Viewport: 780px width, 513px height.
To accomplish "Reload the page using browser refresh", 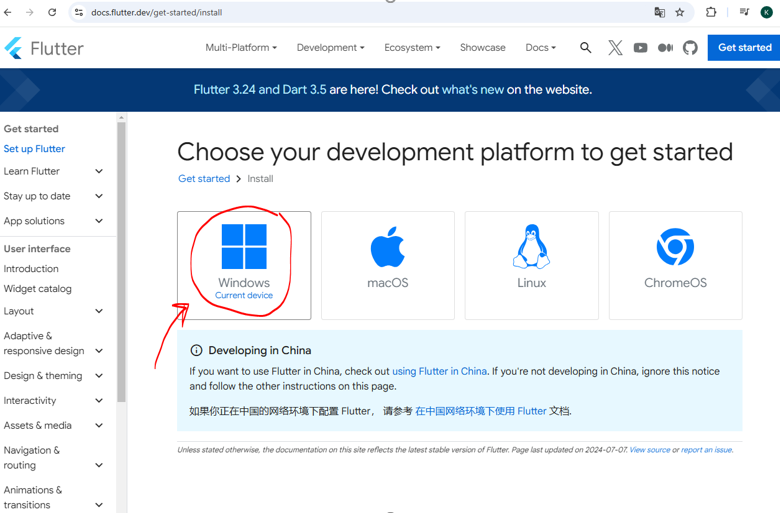I will pos(52,13).
